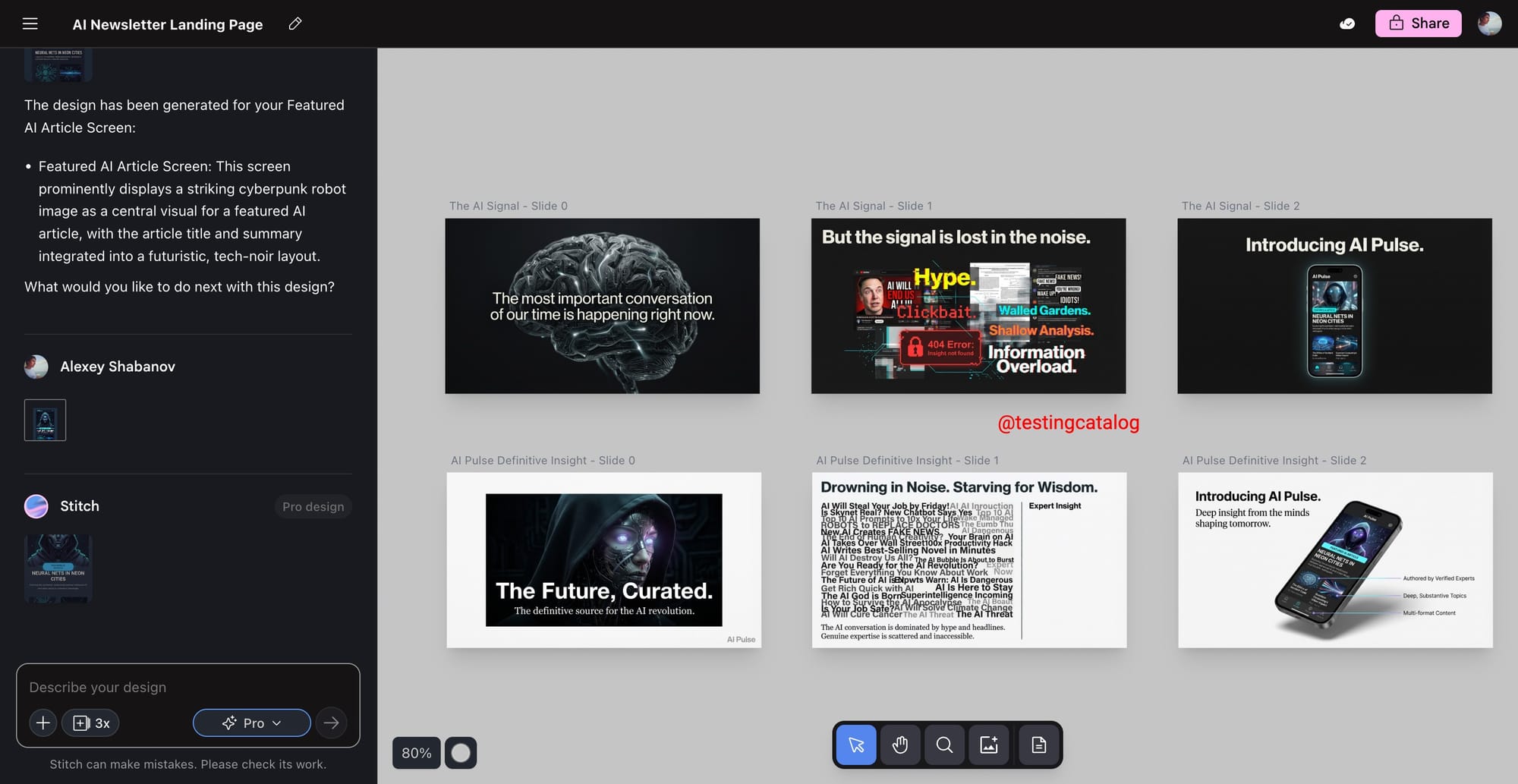The width and height of the screenshot is (1518, 784).
Task: Click the add image tool
Action: [989, 745]
